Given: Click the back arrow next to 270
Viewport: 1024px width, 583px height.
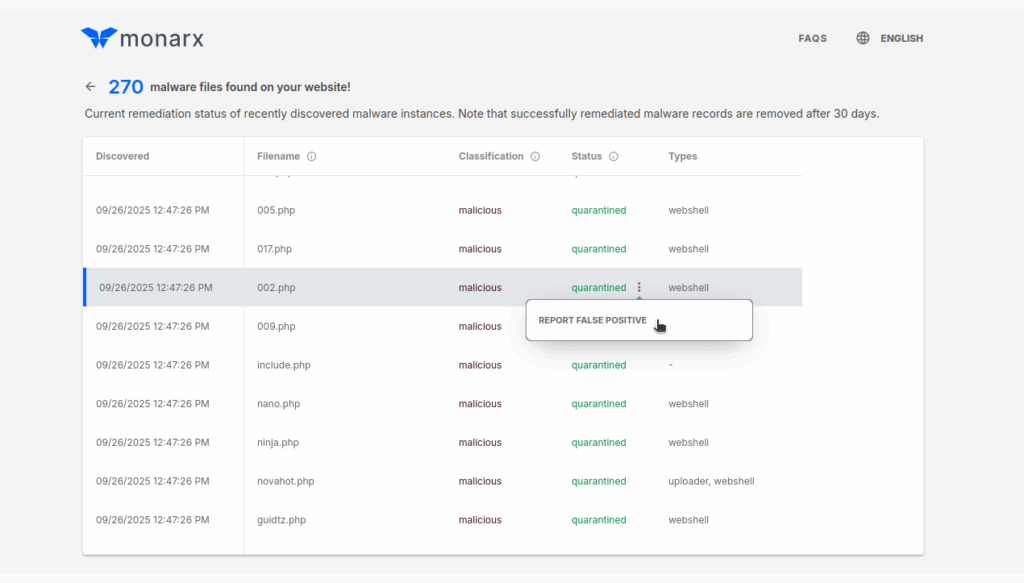Looking at the screenshot, I should click(90, 87).
